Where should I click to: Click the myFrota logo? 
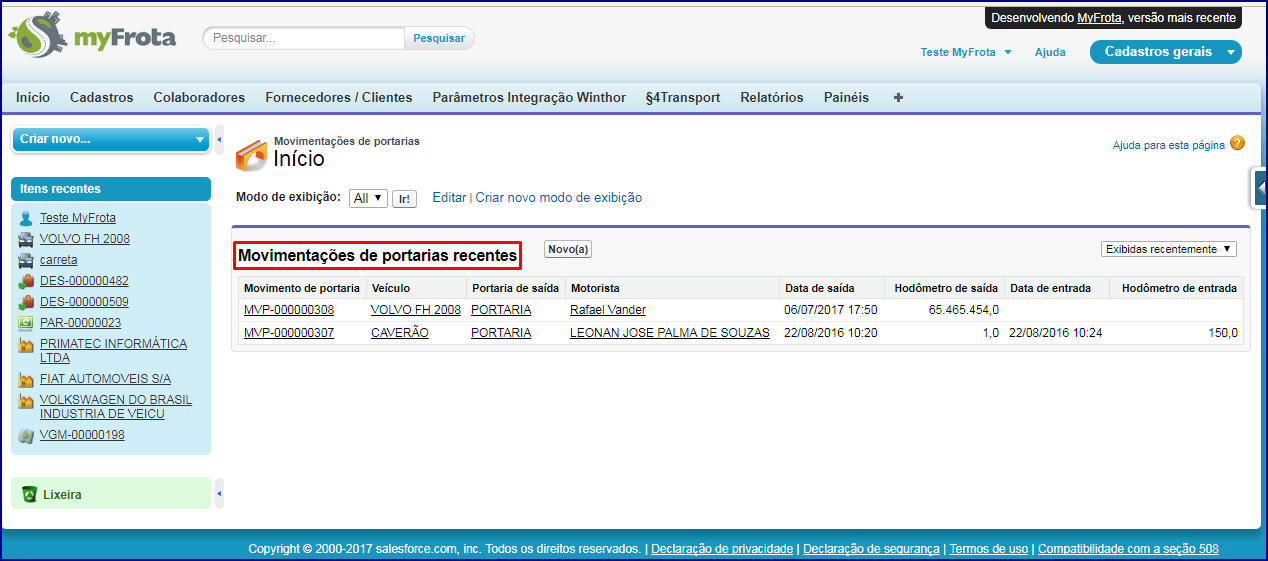(92, 37)
